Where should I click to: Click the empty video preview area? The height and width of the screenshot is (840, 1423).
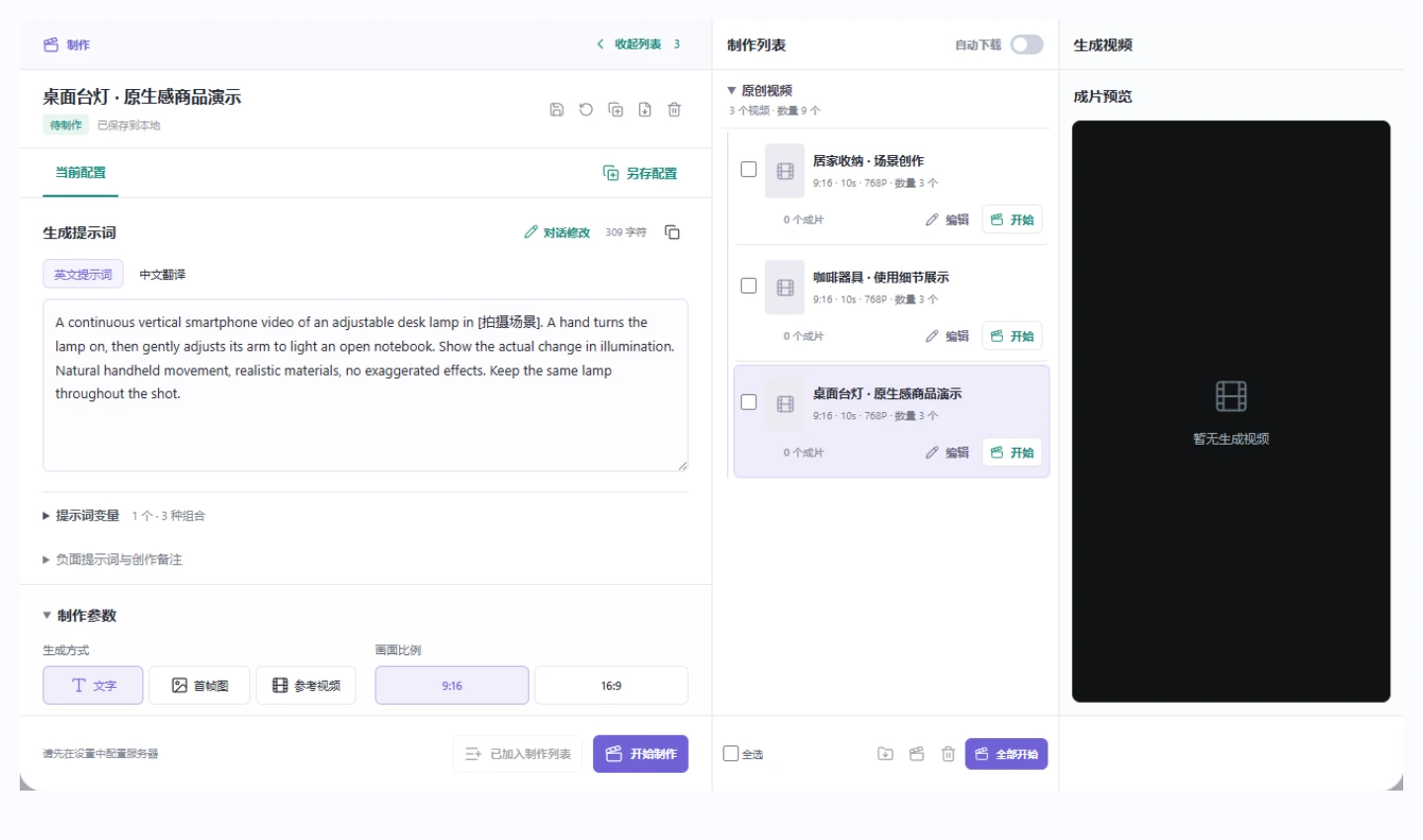(x=1231, y=411)
